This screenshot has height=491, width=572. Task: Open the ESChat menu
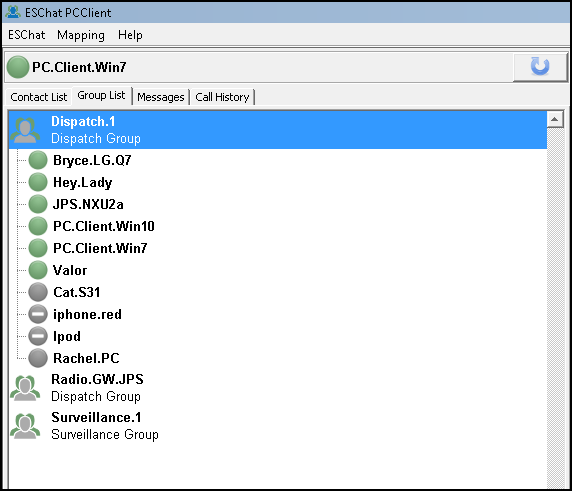[x=27, y=35]
